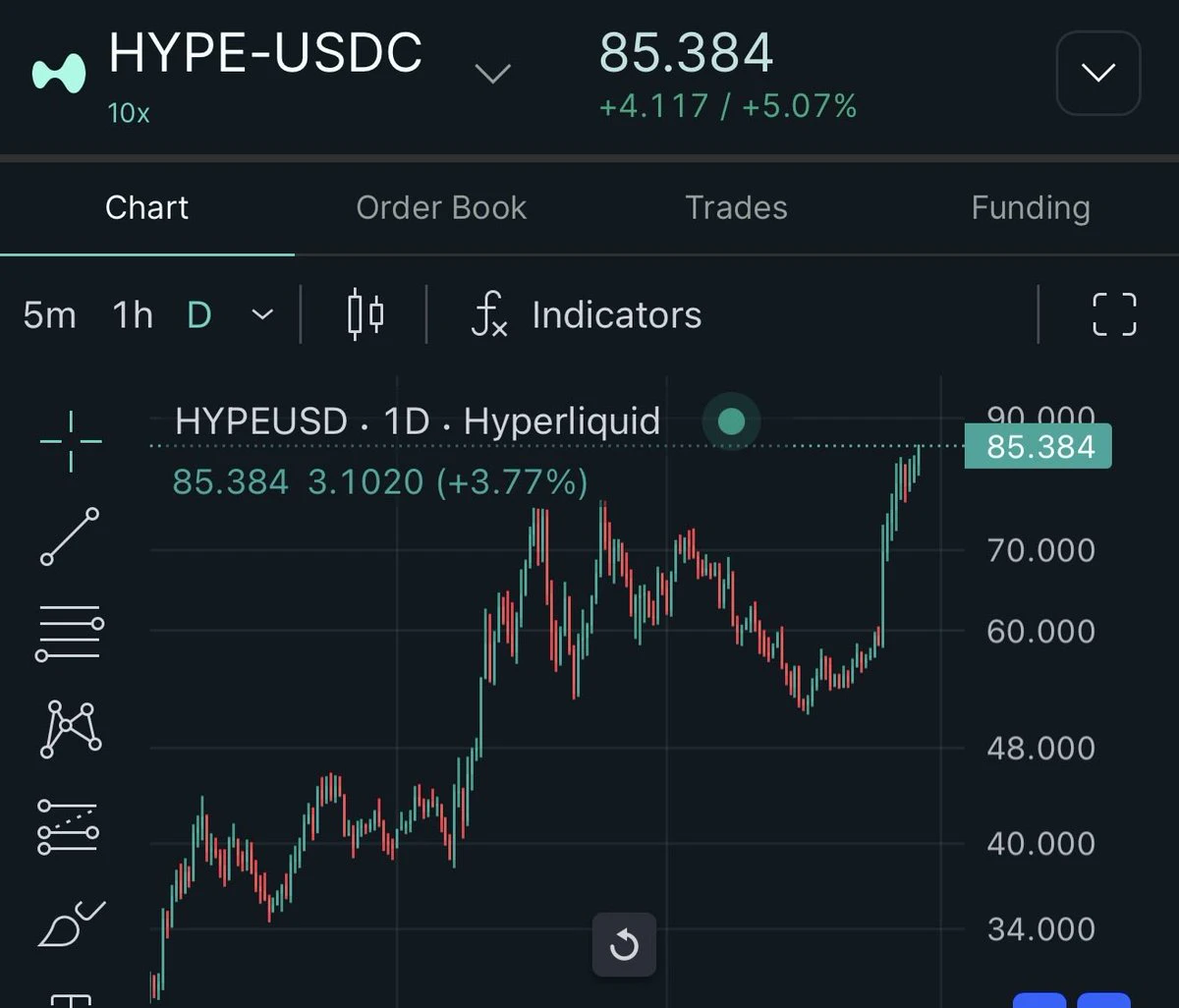Click the 34.000 price scale label
The width and height of the screenshot is (1179, 1008).
1040,928
